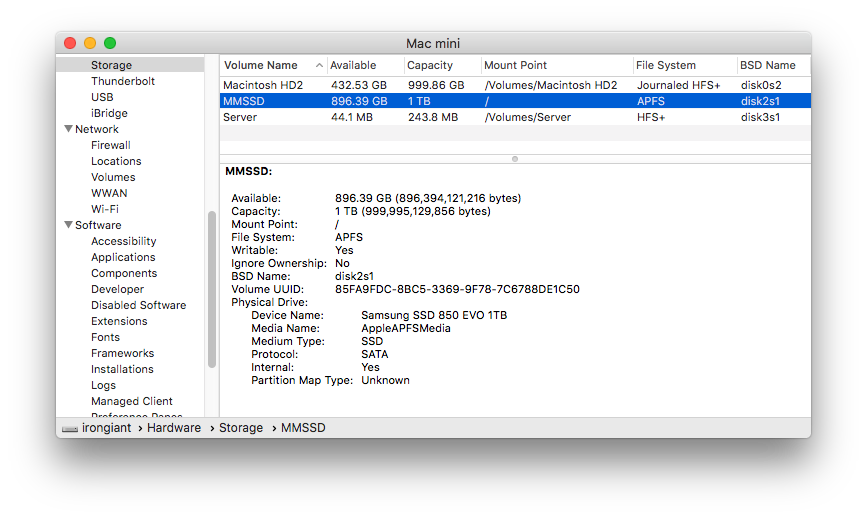Select the Network sidebar heading

tap(97, 129)
